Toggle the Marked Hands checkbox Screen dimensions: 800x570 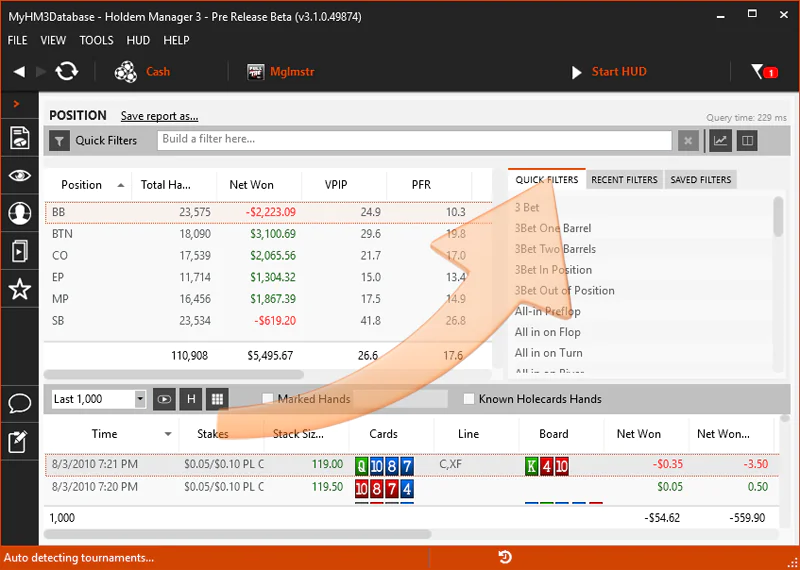pos(267,399)
